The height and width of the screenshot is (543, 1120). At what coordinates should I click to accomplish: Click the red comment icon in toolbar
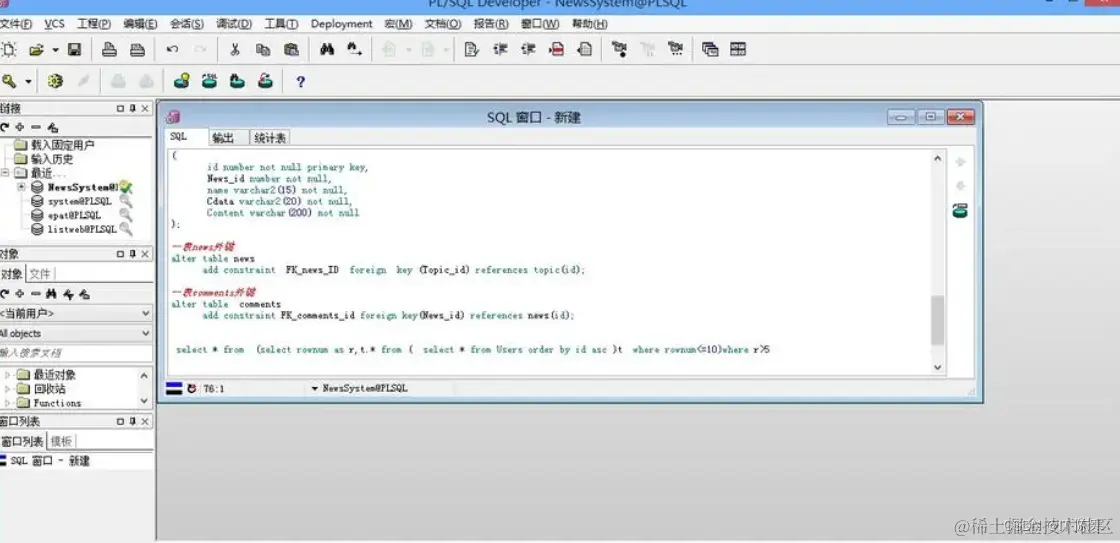point(556,49)
